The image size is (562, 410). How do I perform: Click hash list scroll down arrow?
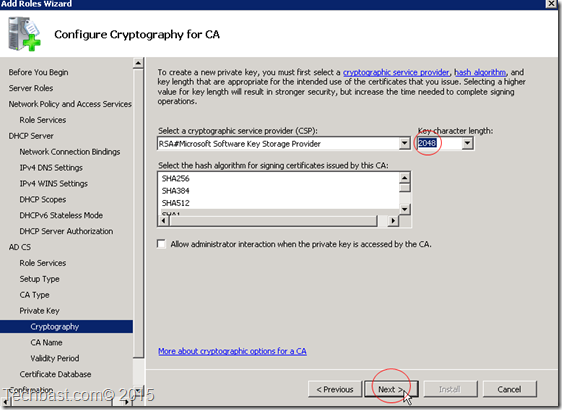pyautogui.click(x=405, y=209)
